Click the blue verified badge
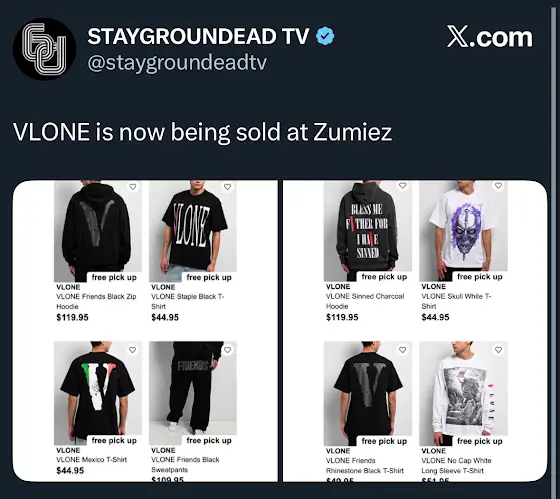This screenshot has width=560, height=499. (x=325, y=36)
